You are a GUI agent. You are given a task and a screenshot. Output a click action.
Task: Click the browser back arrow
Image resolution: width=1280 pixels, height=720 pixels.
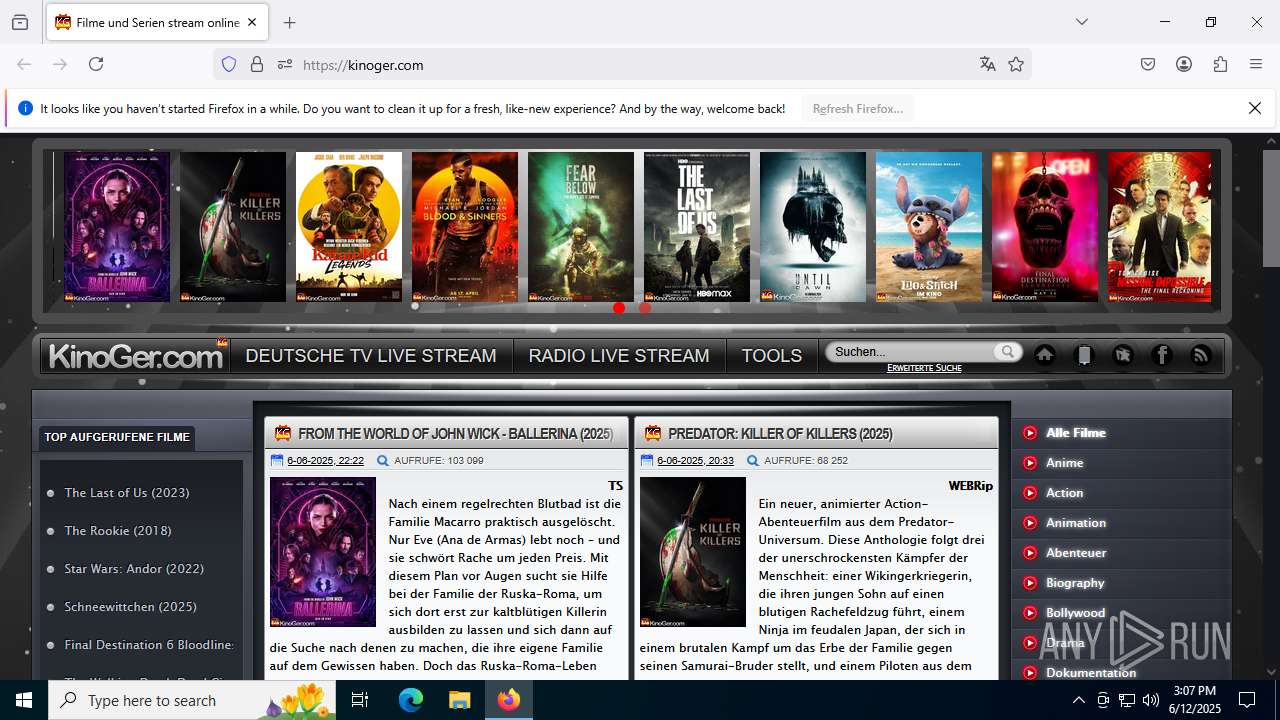(24, 64)
